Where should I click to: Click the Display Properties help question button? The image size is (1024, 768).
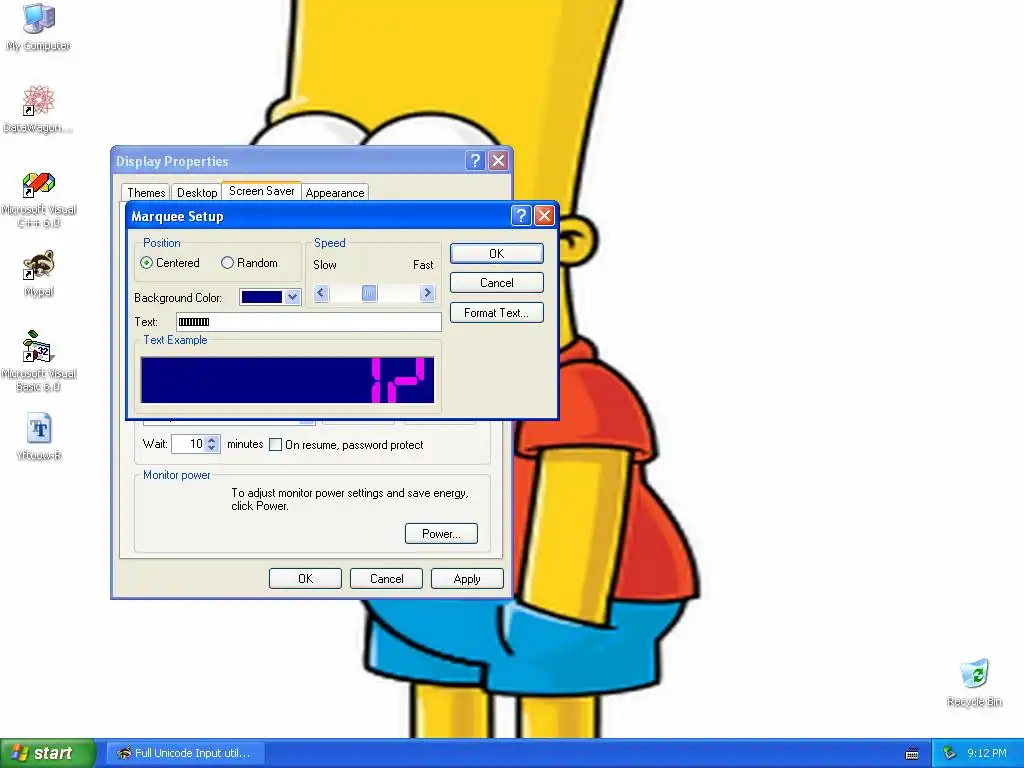pyautogui.click(x=475, y=161)
